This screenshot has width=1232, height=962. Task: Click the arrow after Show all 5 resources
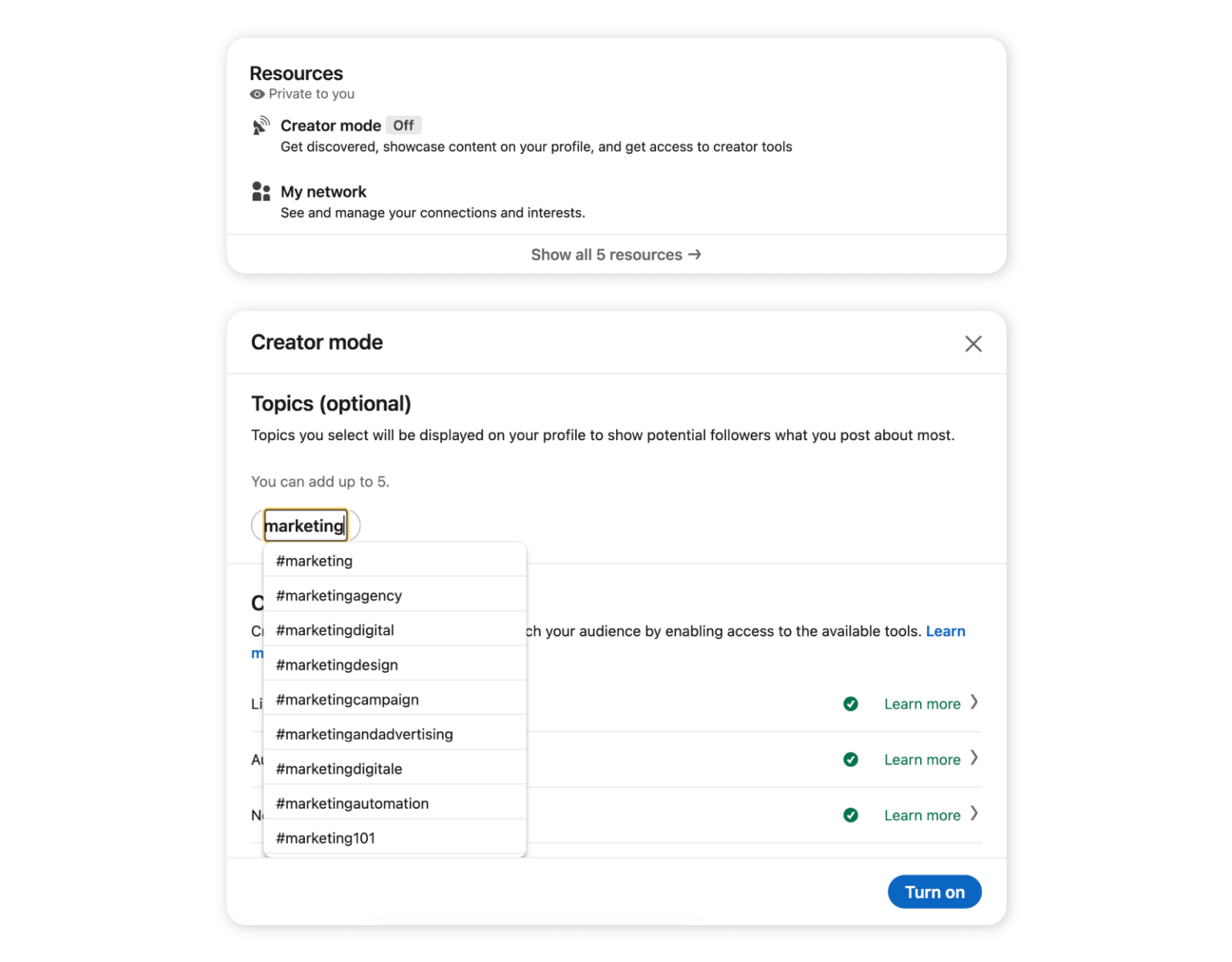click(x=695, y=254)
